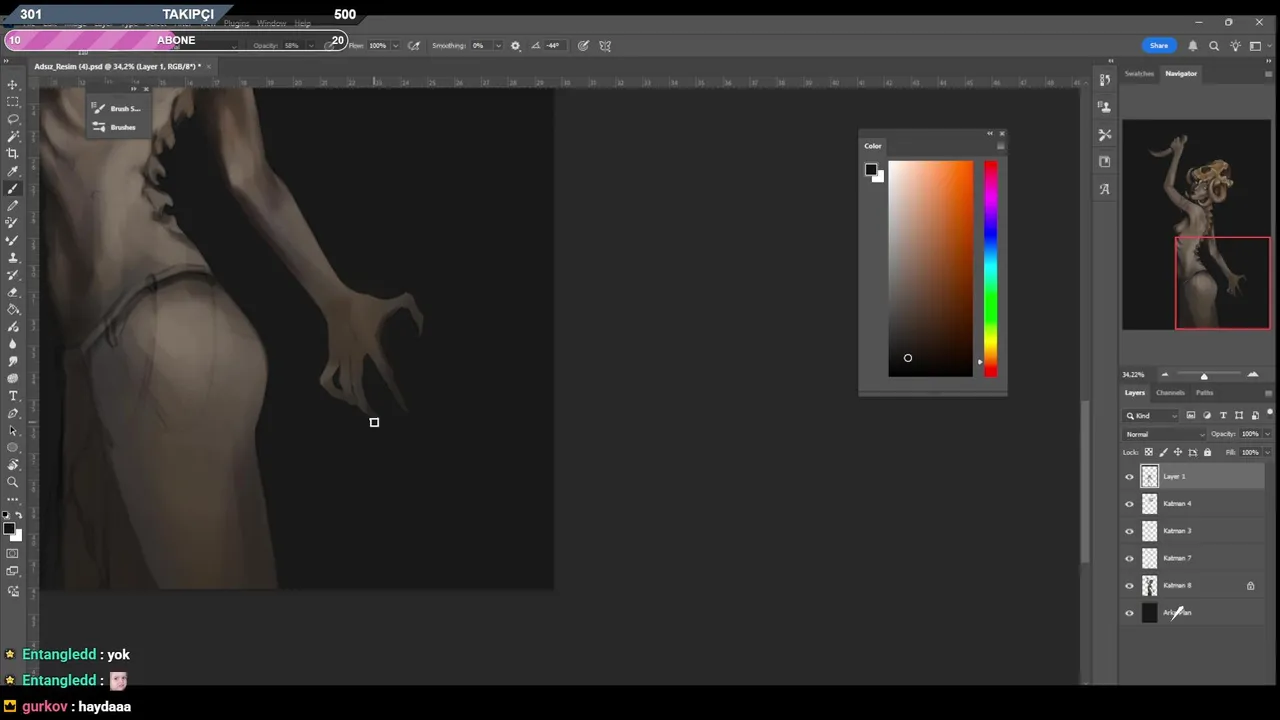Screen dimensions: 1280x720
Task: Click the Navigator zoom slider handle
Action: (x=1204, y=376)
